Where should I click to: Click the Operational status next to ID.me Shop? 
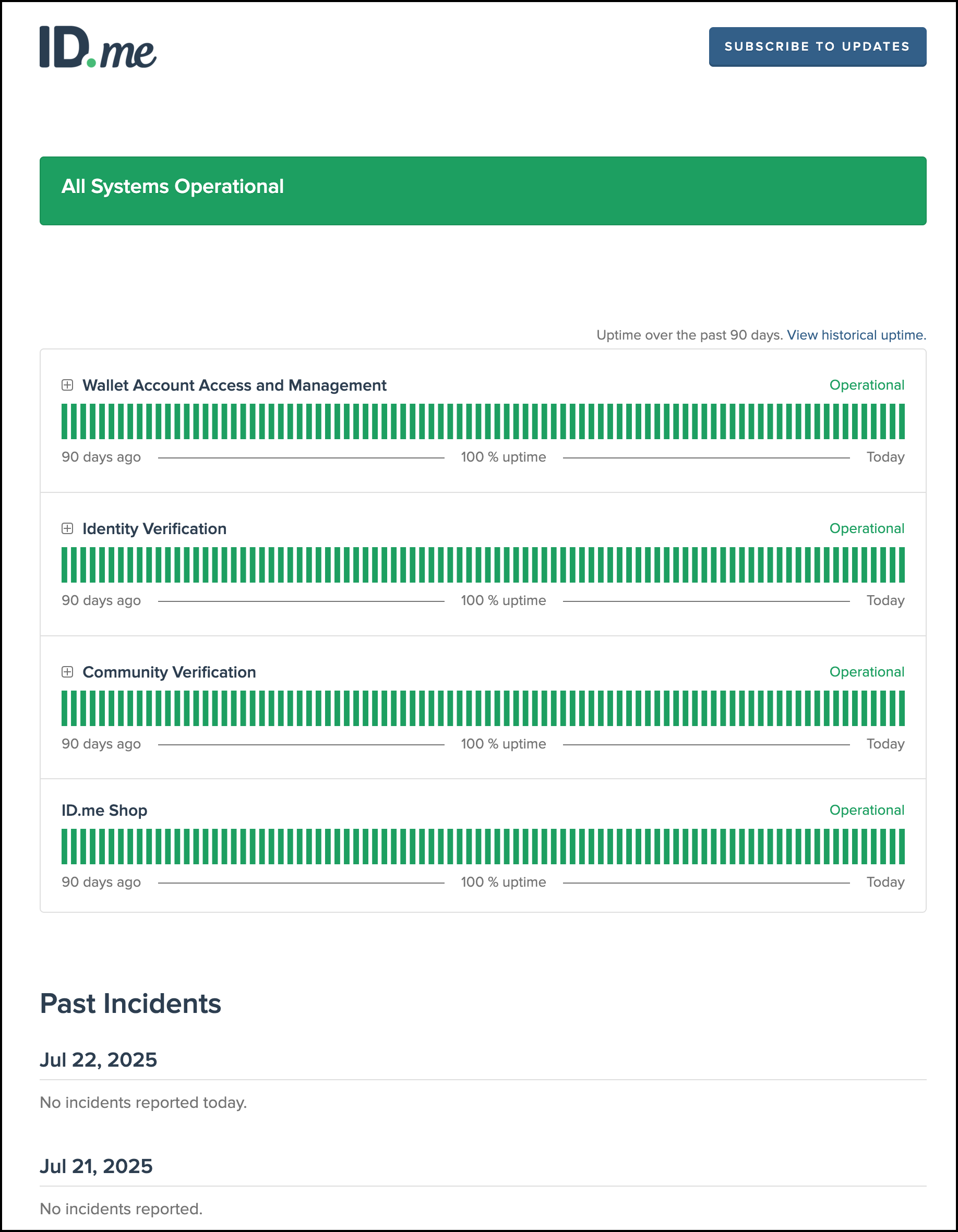tap(867, 811)
